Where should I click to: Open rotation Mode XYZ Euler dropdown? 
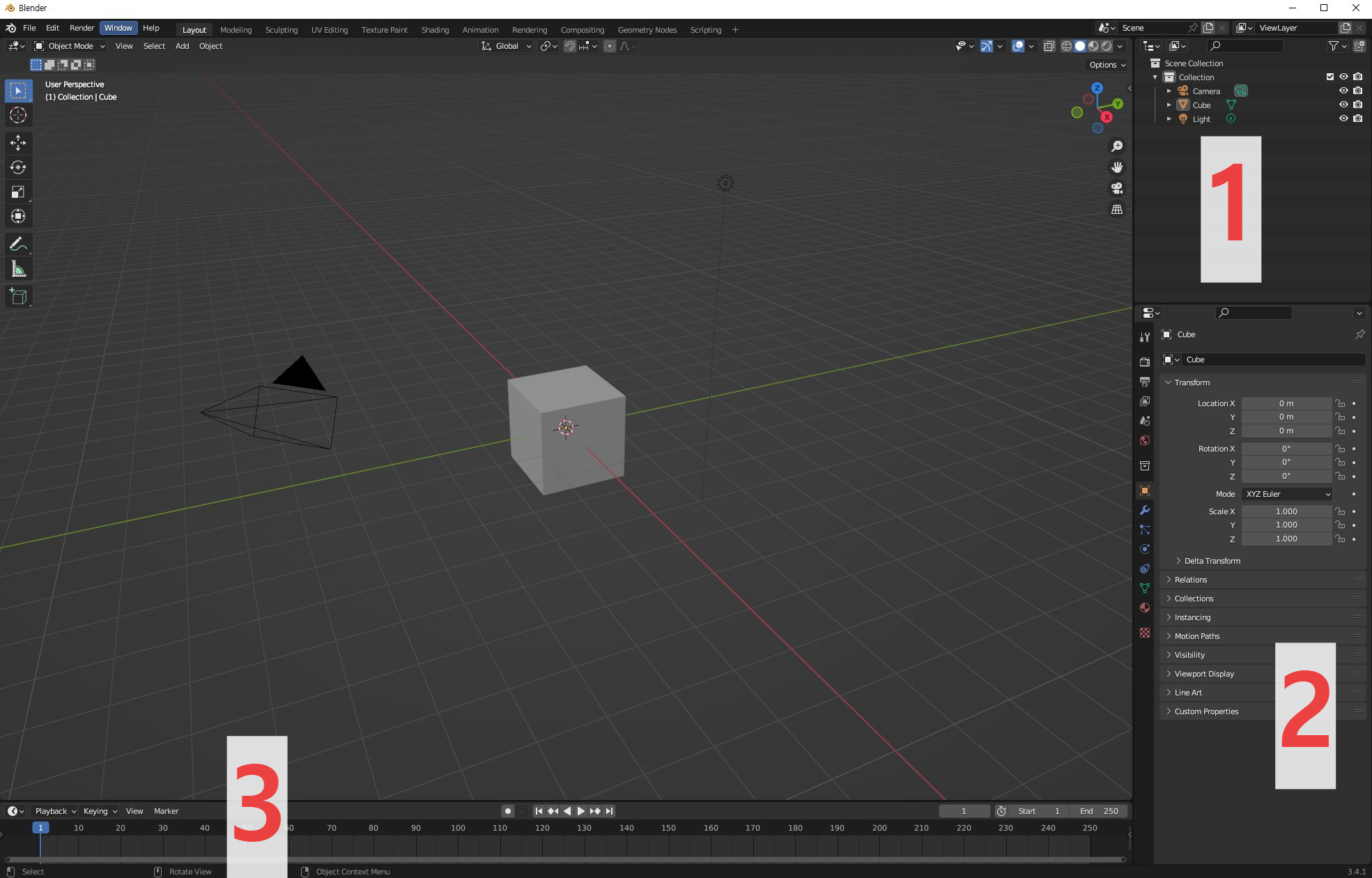click(1287, 494)
